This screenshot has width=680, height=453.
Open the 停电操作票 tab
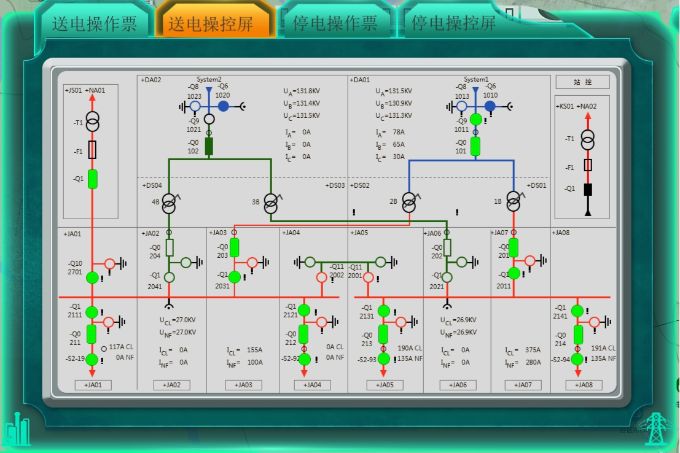[334, 22]
